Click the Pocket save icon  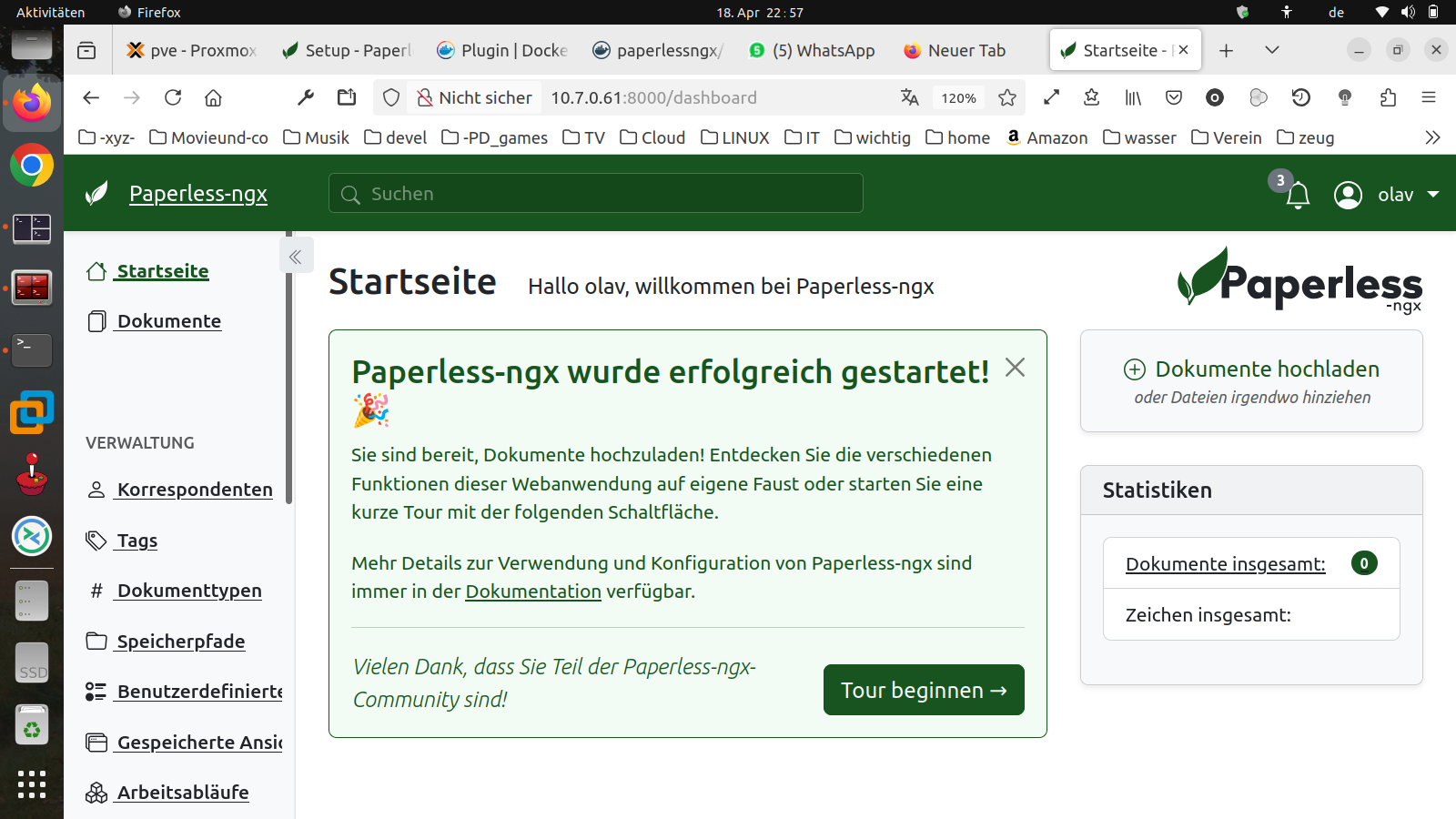coord(1174,97)
